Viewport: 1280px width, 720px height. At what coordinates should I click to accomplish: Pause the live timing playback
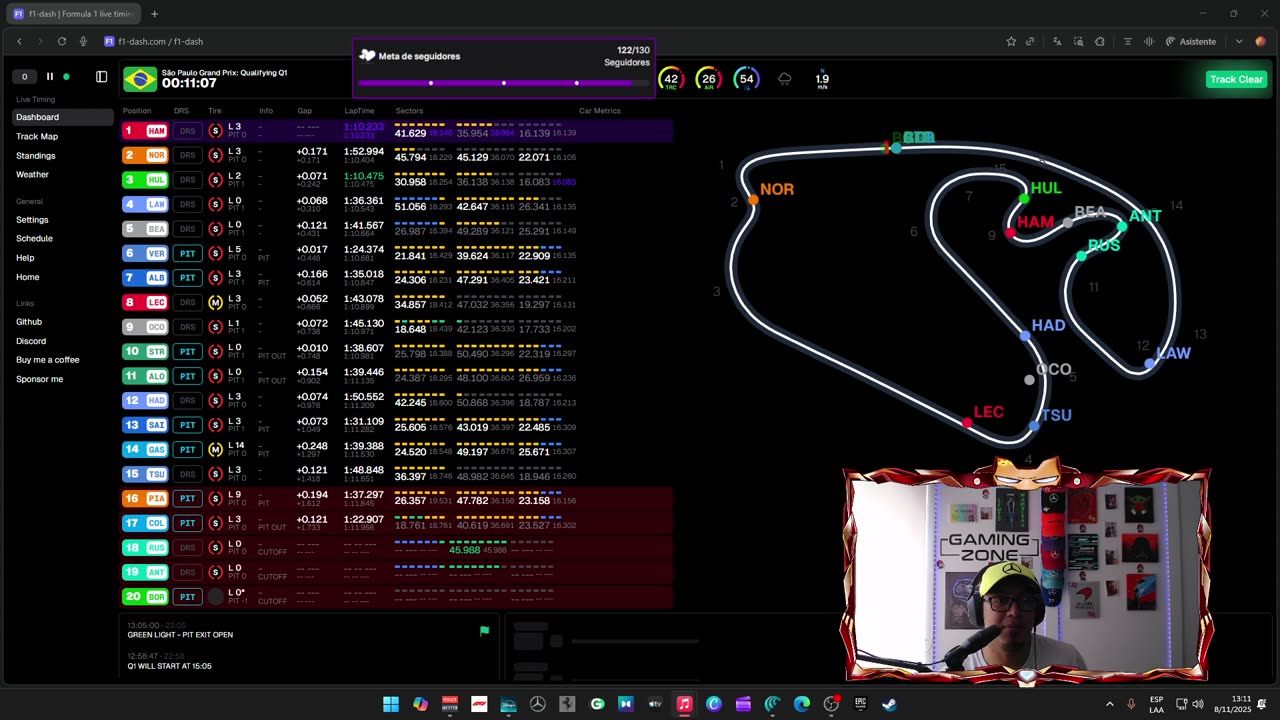(x=49, y=77)
